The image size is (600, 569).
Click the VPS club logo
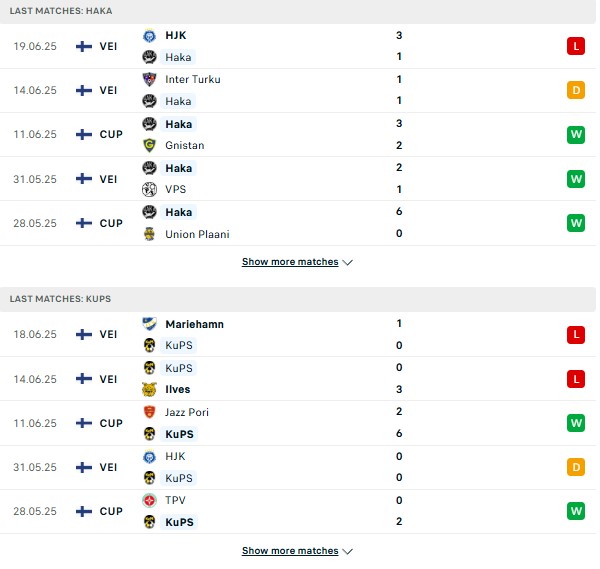point(149,189)
